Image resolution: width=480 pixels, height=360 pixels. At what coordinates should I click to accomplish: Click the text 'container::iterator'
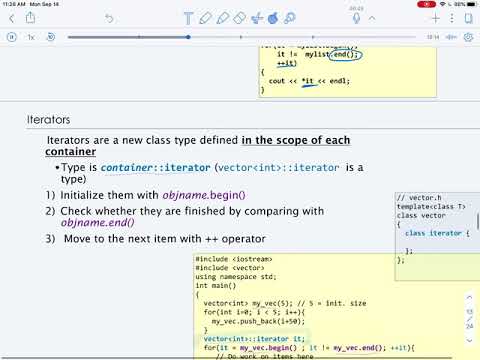[x=156, y=167]
